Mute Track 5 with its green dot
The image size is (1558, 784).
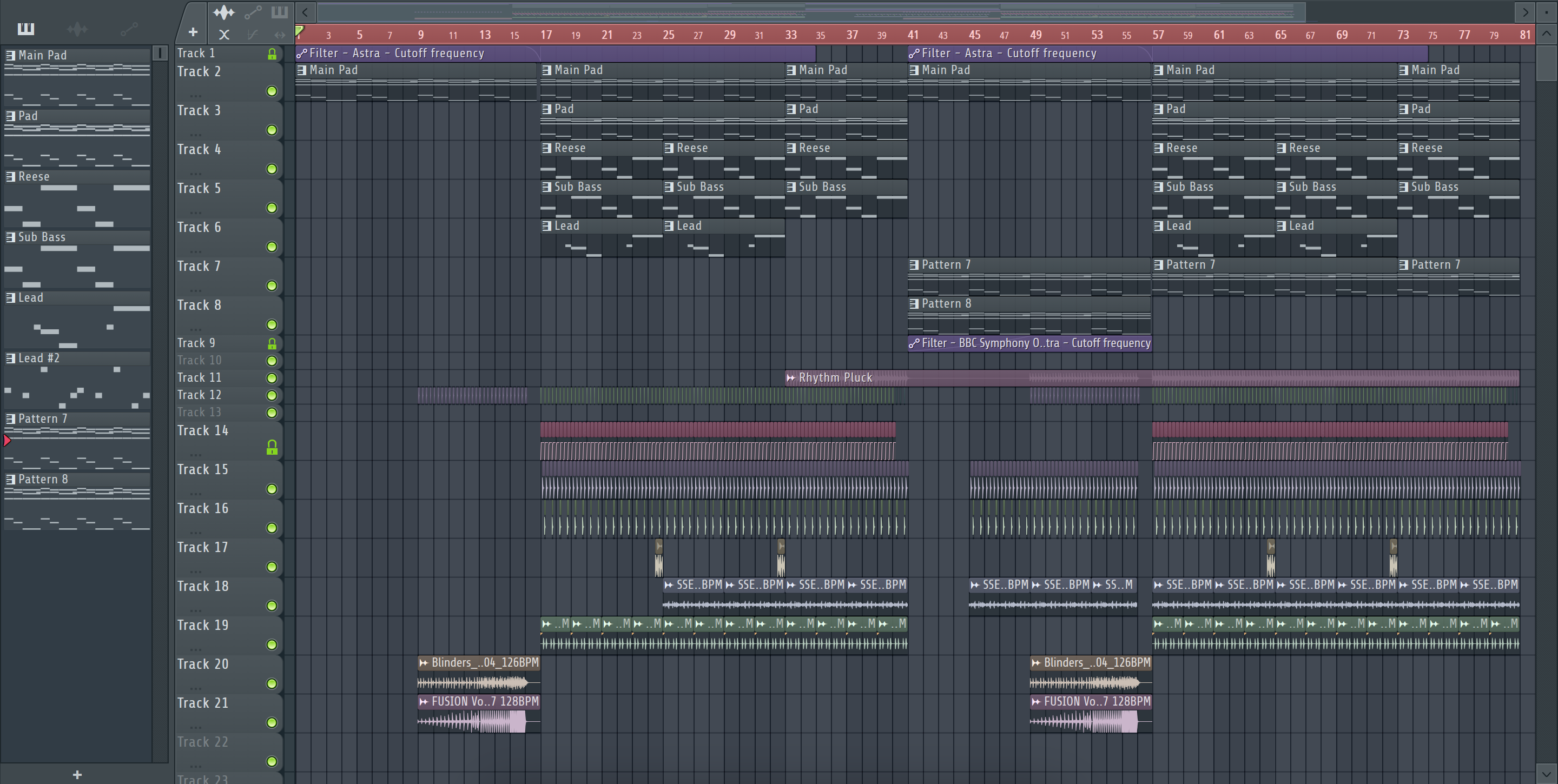(272, 208)
